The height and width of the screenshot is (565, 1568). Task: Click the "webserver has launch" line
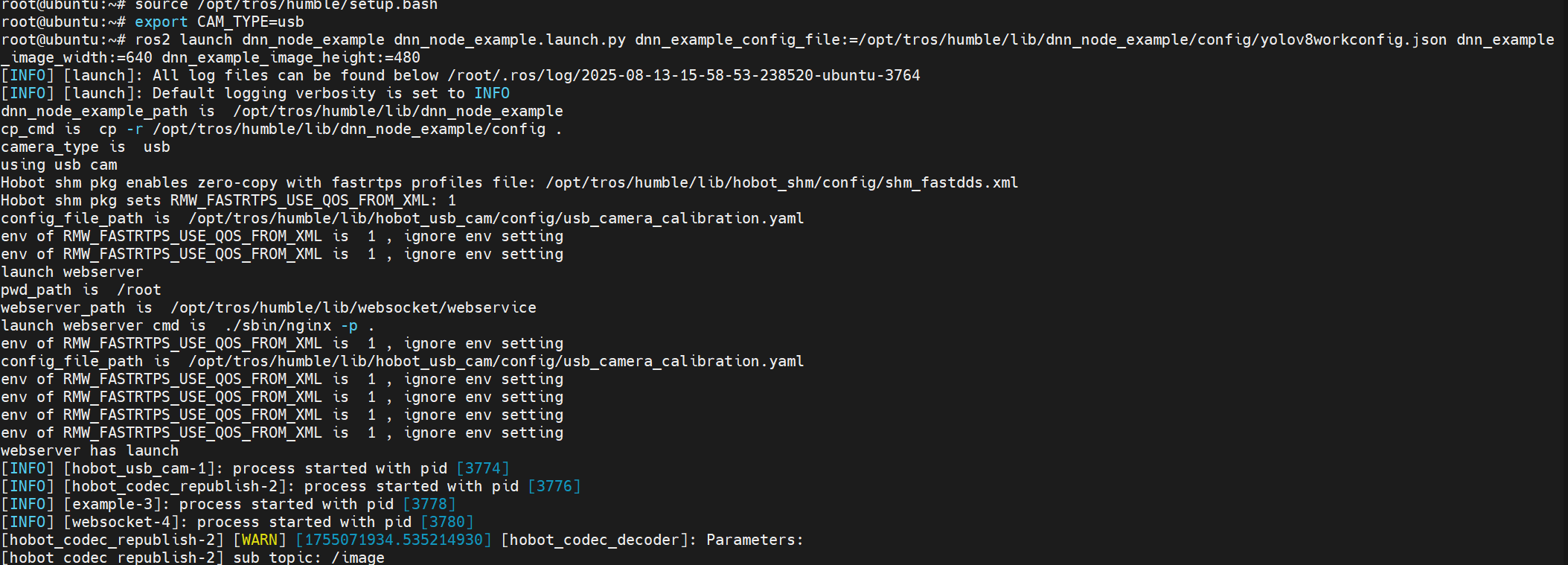pyautogui.click(x=89, y=450)
